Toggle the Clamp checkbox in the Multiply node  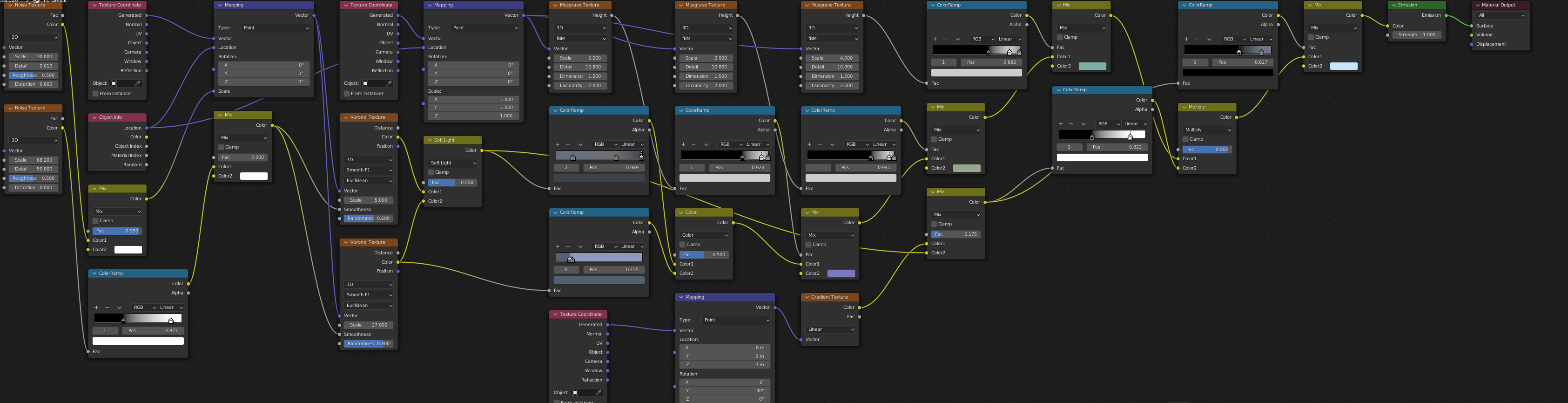click(x=1185, y=140)
